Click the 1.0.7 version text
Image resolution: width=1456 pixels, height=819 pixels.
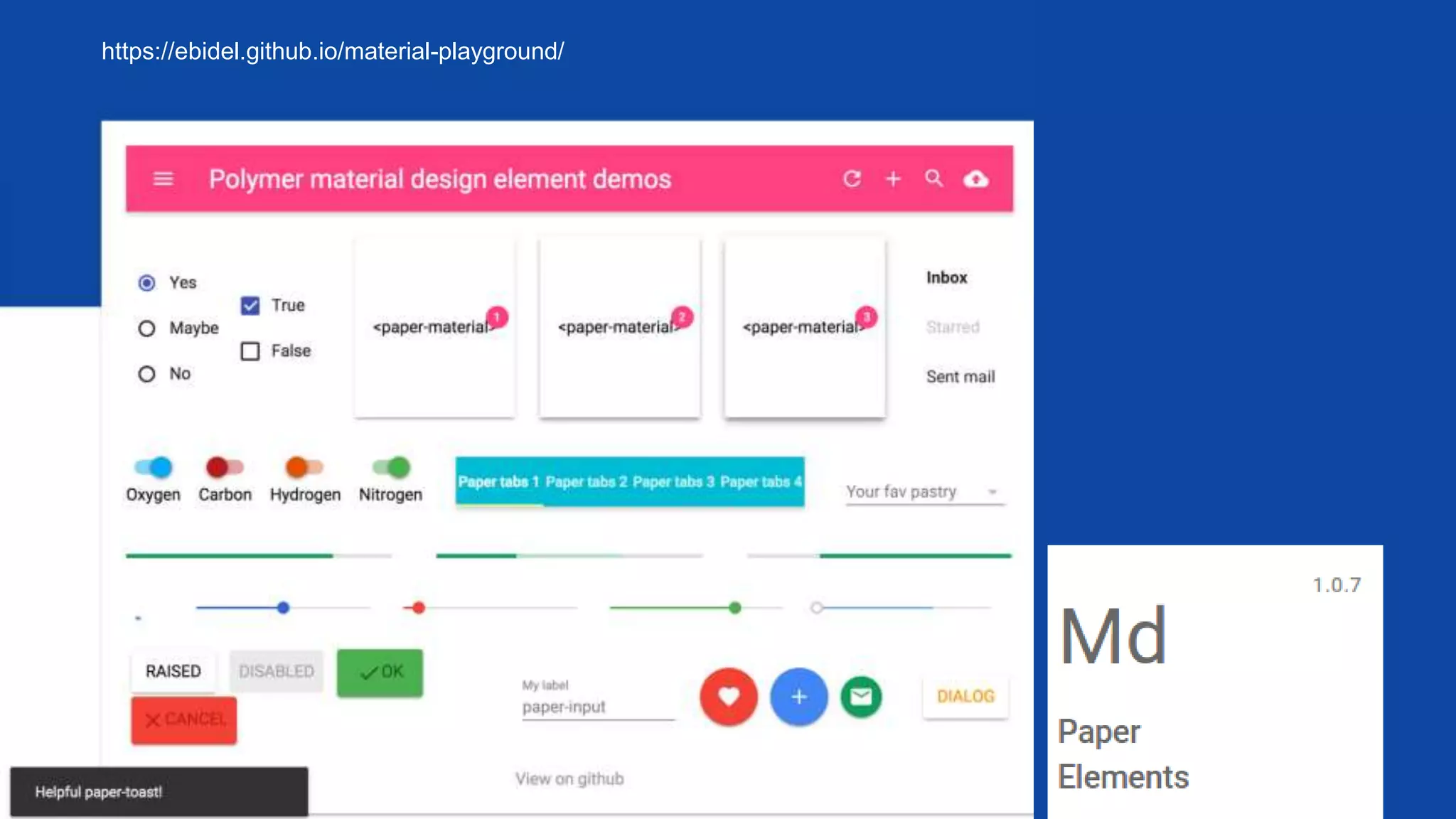[x=1337, y=585]
